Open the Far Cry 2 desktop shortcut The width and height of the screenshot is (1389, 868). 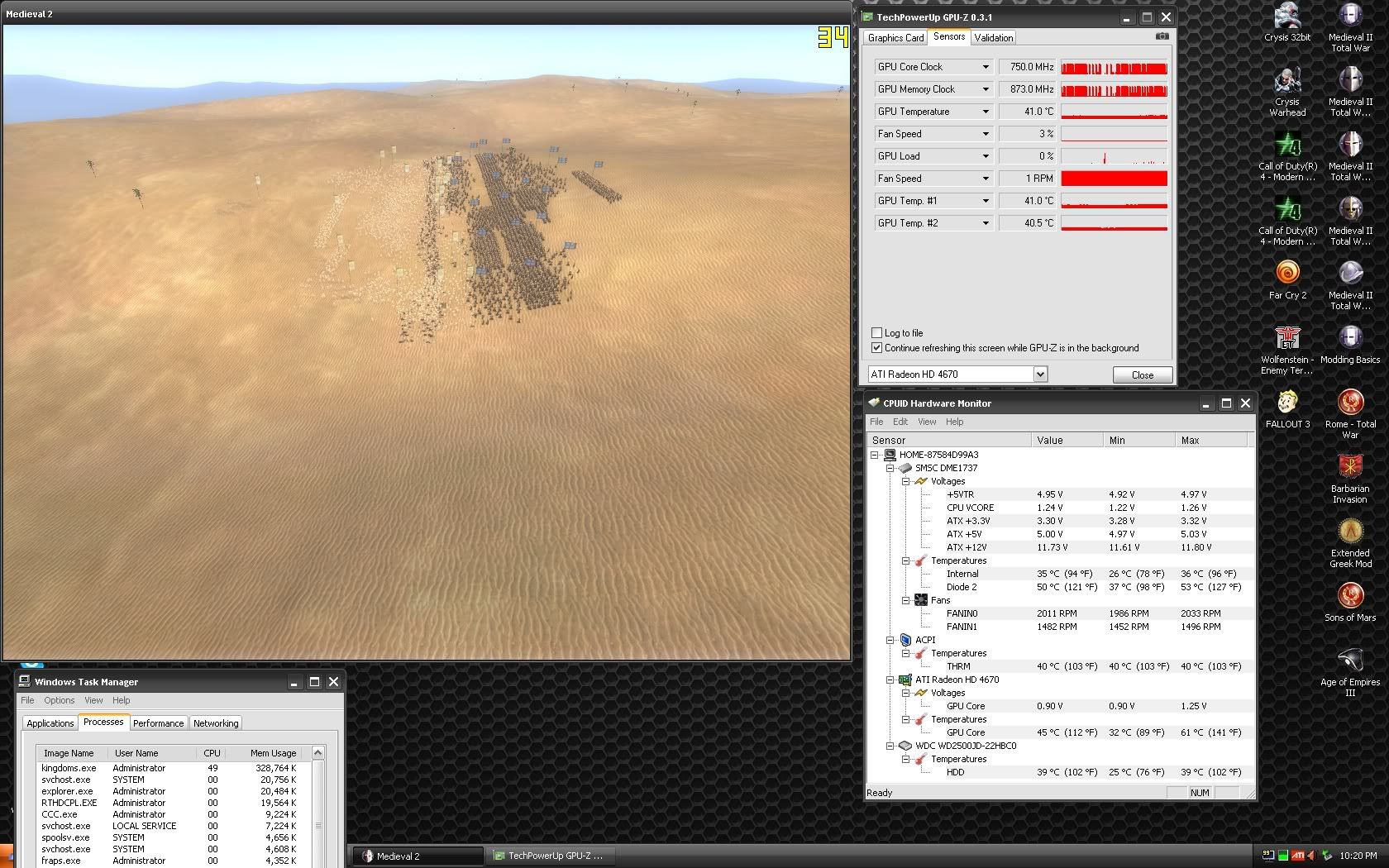pos(1287,274)
